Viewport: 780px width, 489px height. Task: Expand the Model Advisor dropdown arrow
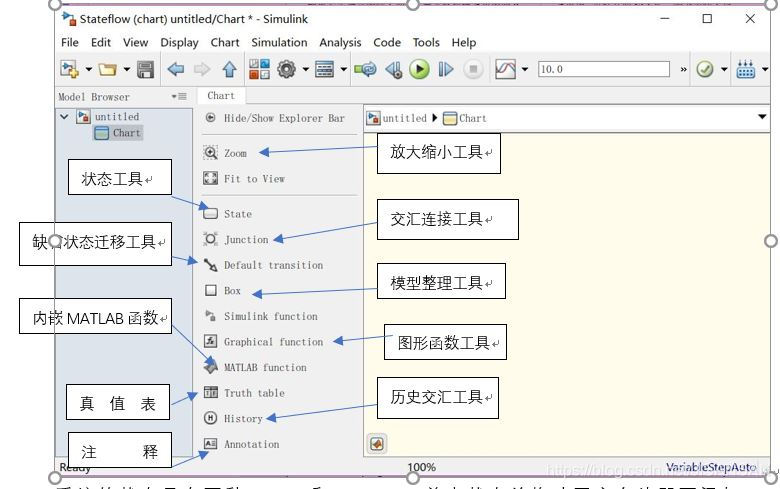724,69
